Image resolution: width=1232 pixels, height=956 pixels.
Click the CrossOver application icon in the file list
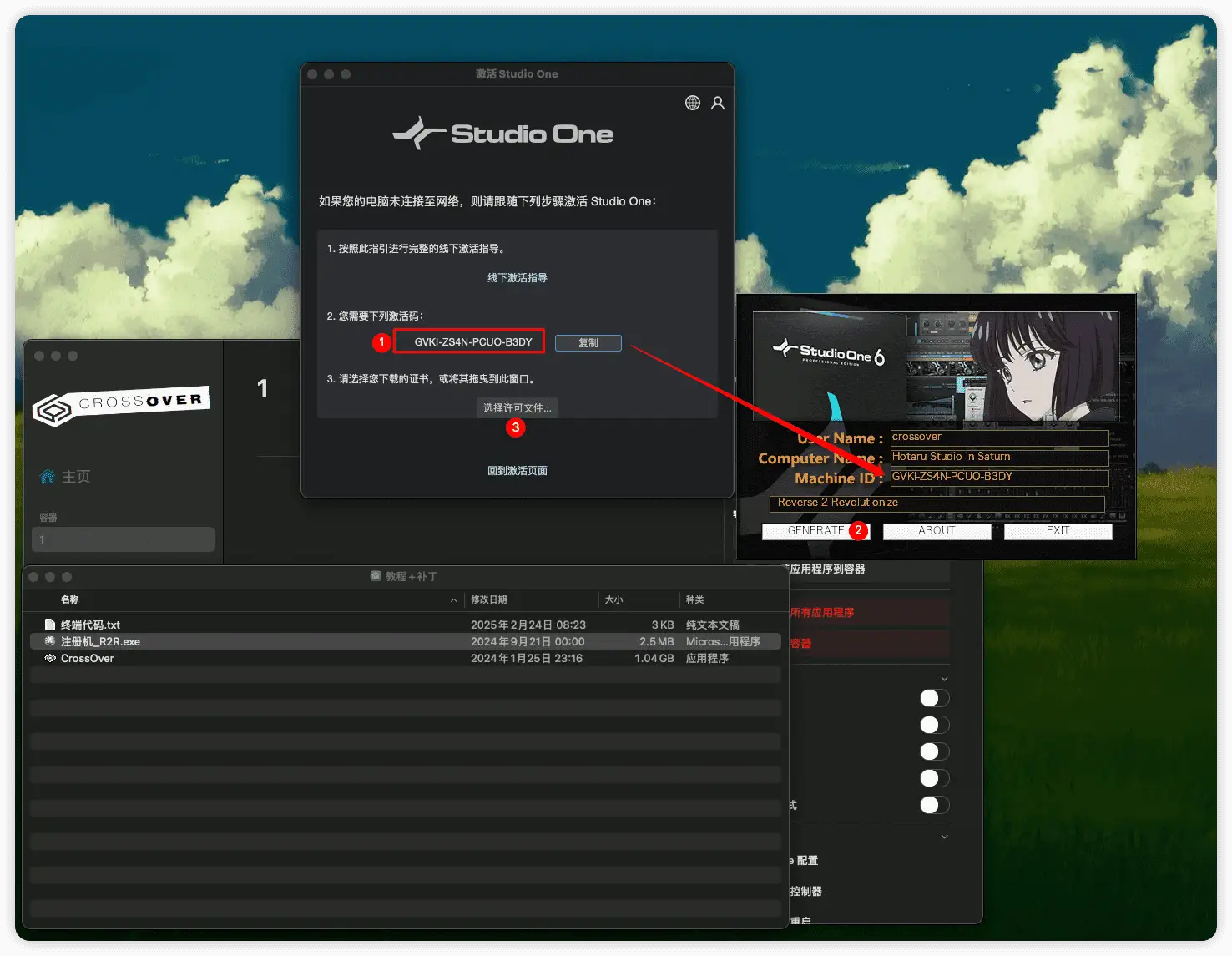(50, 658)
